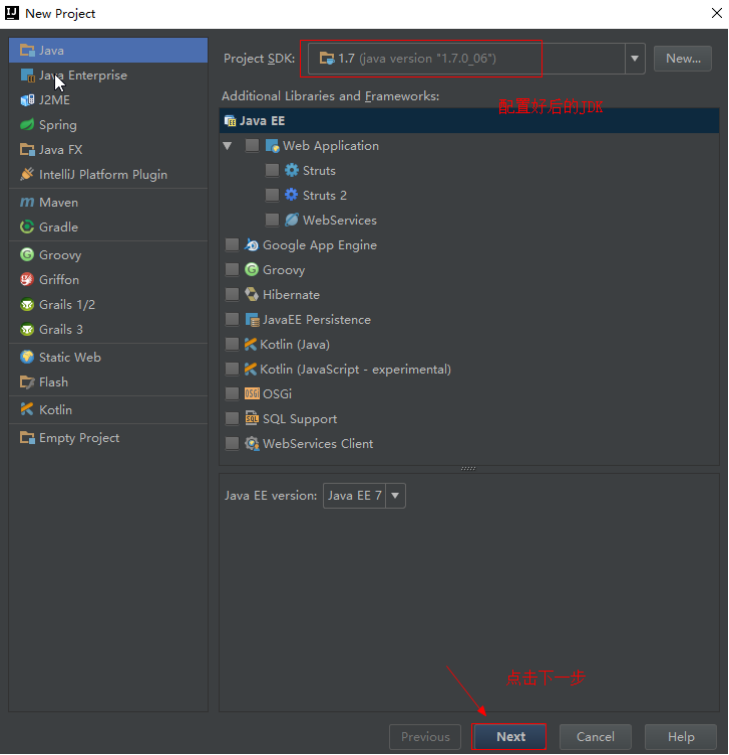
Task: Check the Struts checkbox
Action: pos(272,170)
